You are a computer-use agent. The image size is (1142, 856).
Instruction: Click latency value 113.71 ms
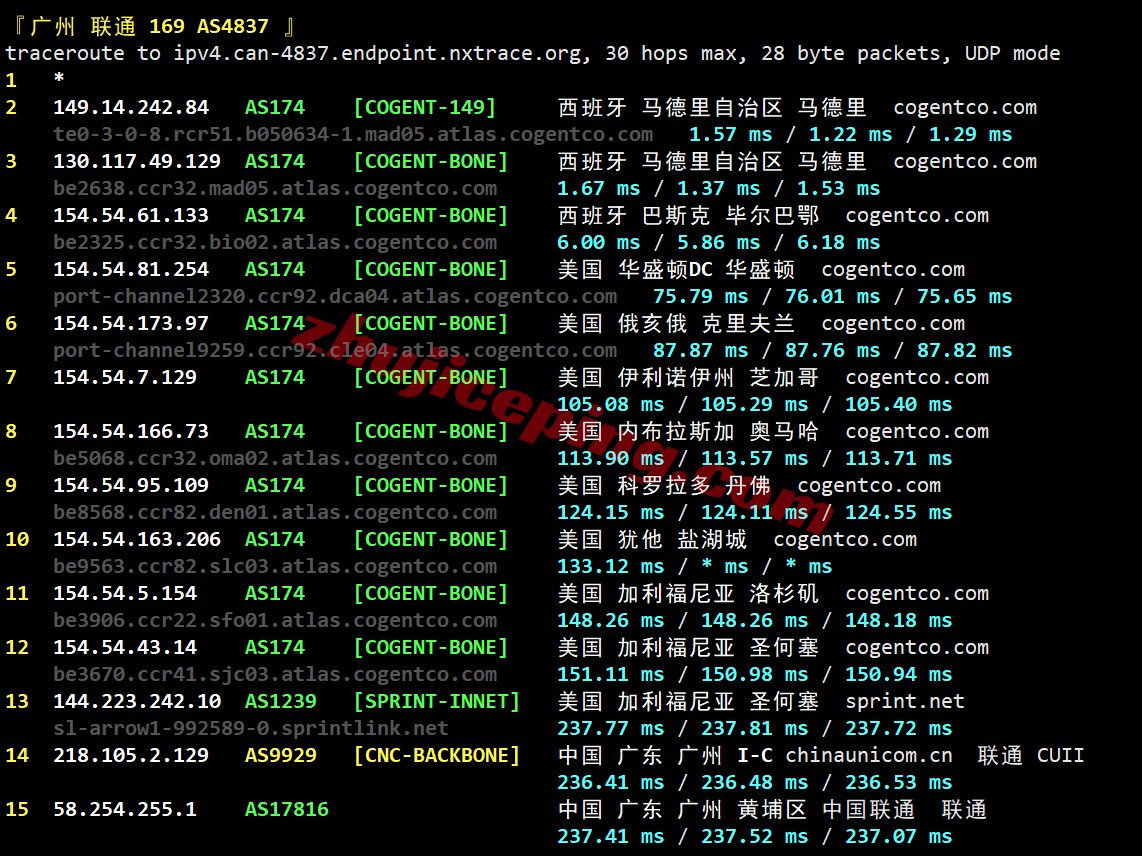tap(899, 458)
